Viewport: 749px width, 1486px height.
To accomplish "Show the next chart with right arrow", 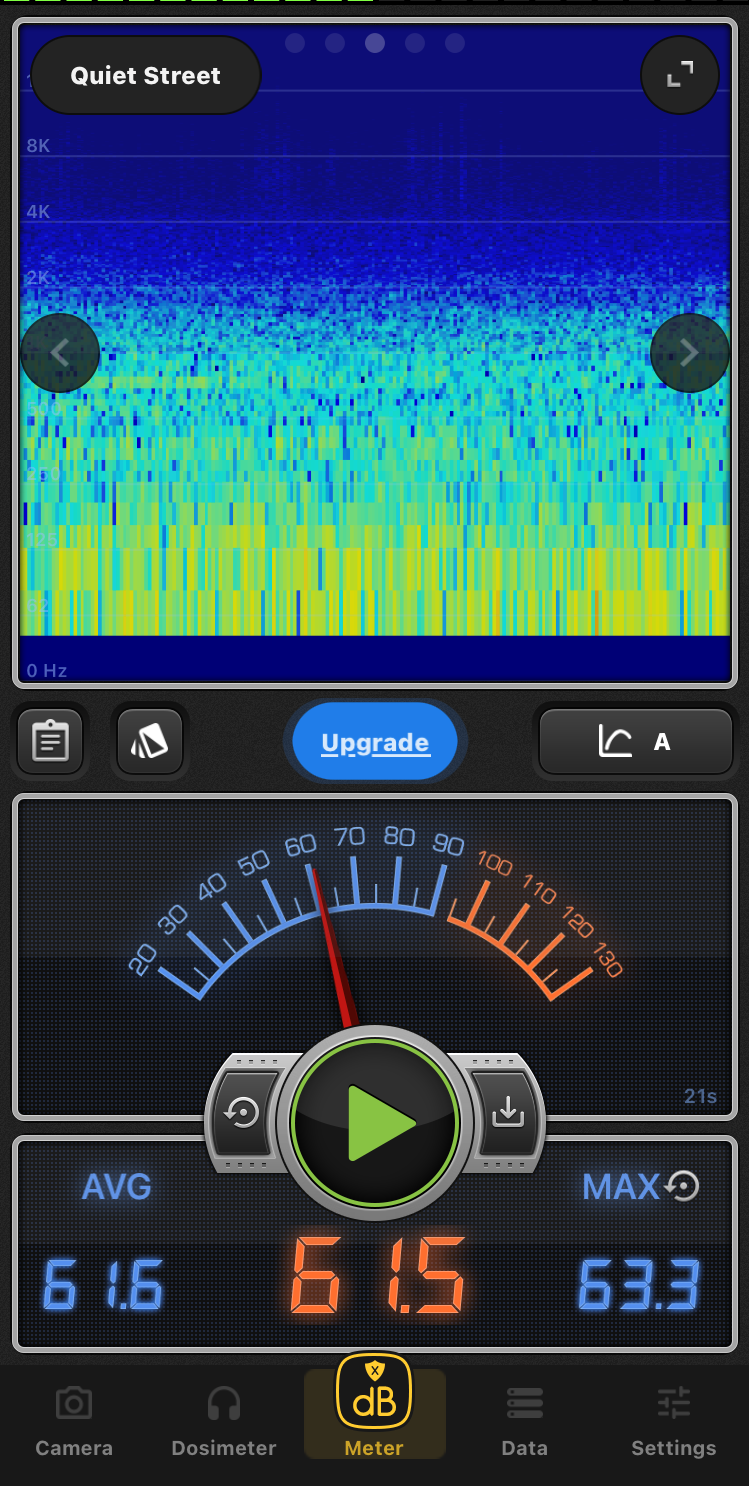I will tap(689, 352).
